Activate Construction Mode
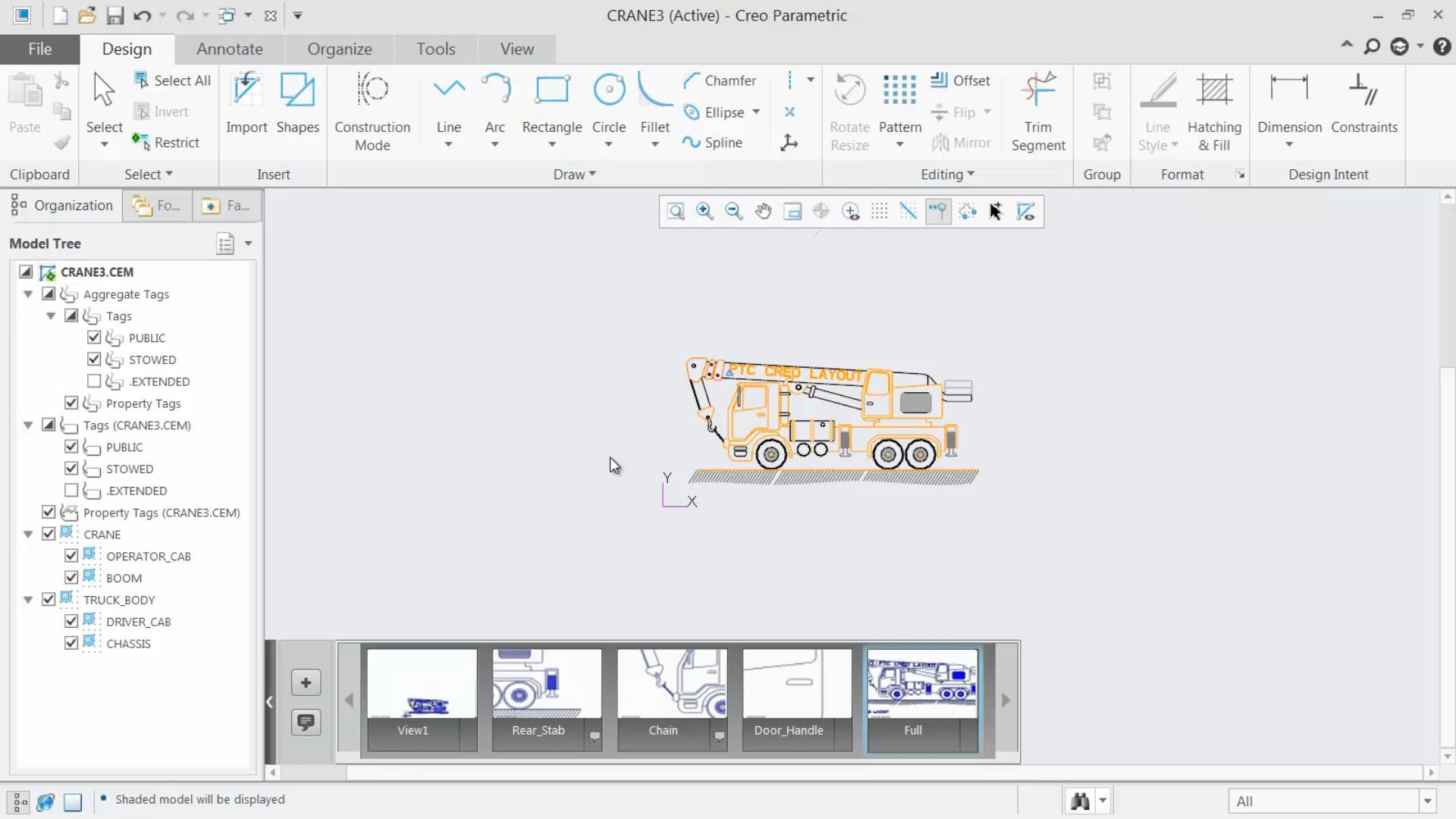This screenshot has height=819, width=1456. 372,112
